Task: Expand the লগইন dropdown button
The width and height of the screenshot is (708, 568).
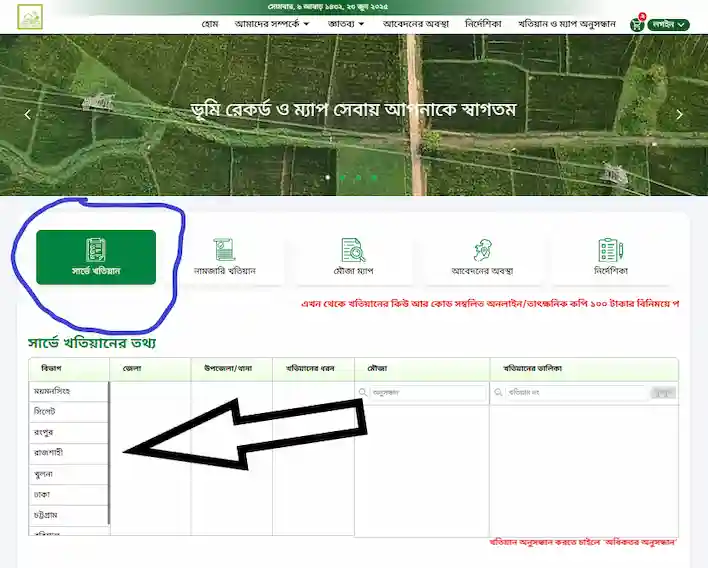Action: click(669, 24)
